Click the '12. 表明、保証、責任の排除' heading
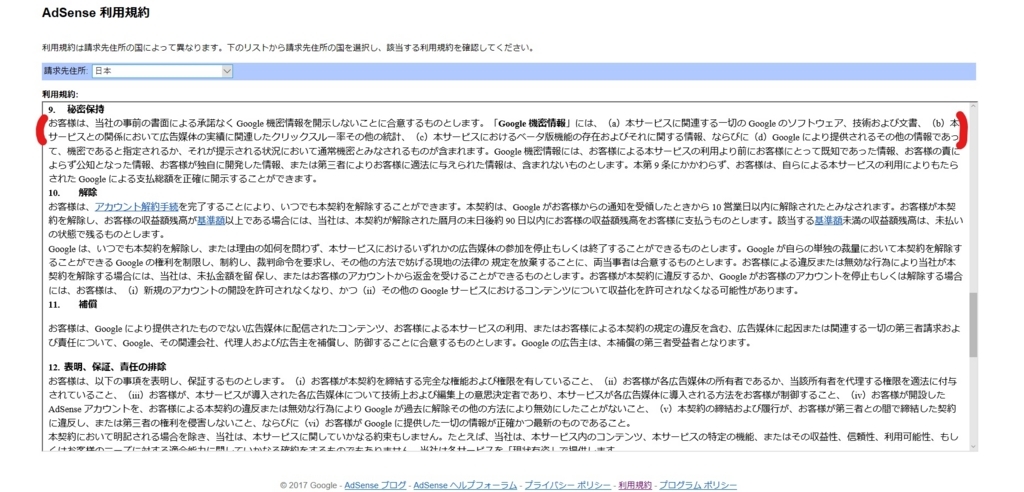1024x492 pixels. point(107,367)
